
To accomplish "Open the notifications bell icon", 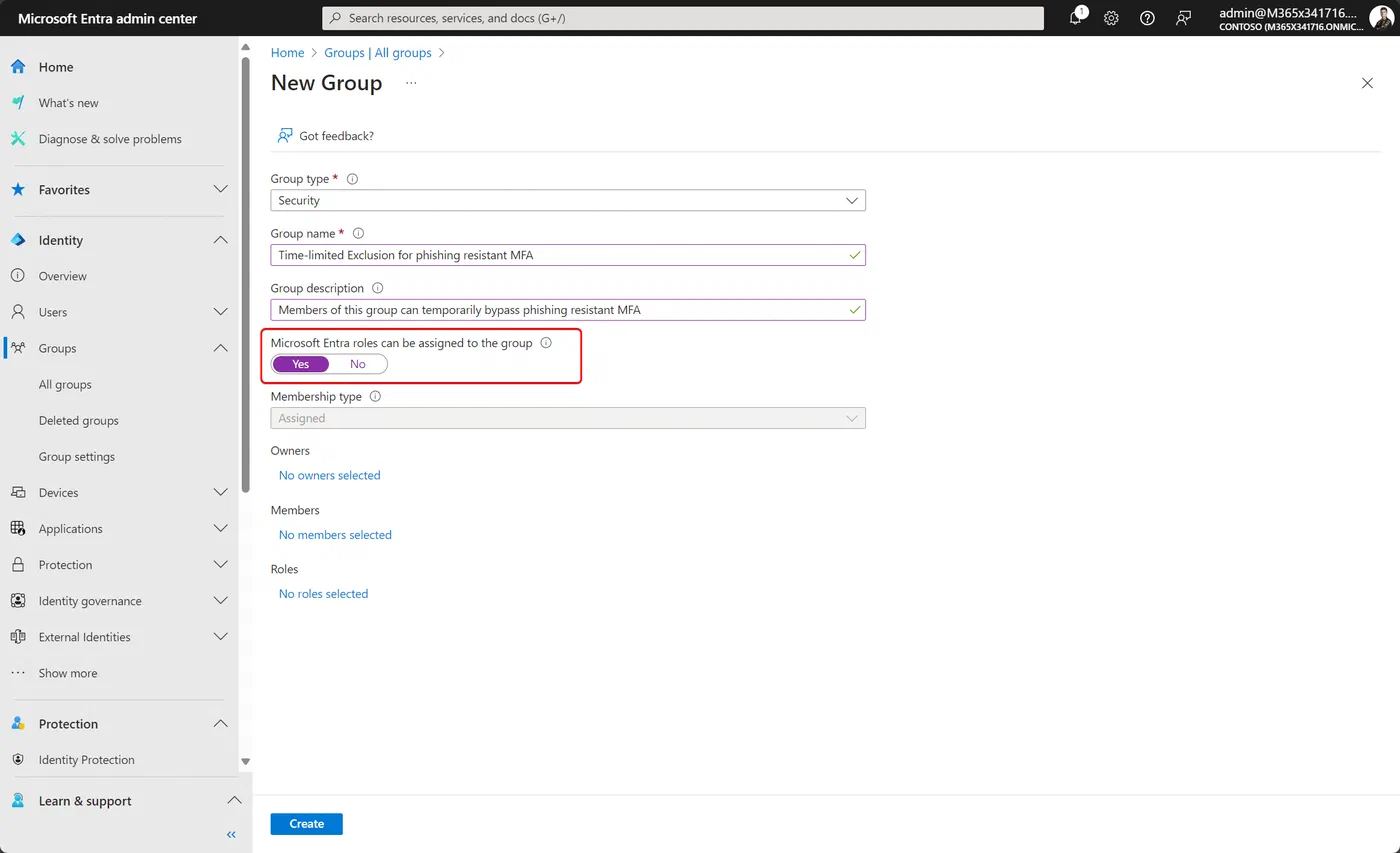I will [1076, 17].
